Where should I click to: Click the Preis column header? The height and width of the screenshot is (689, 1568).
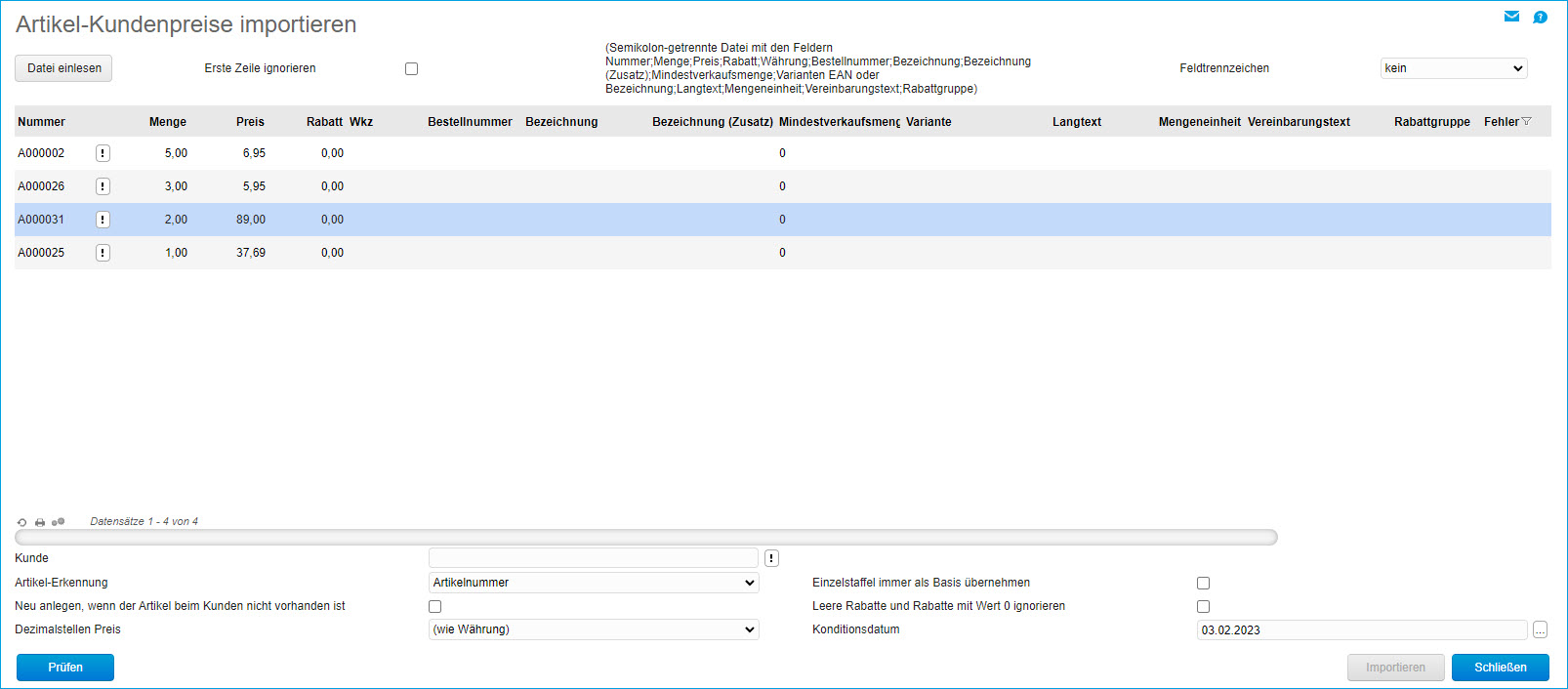tap(250, 122)
